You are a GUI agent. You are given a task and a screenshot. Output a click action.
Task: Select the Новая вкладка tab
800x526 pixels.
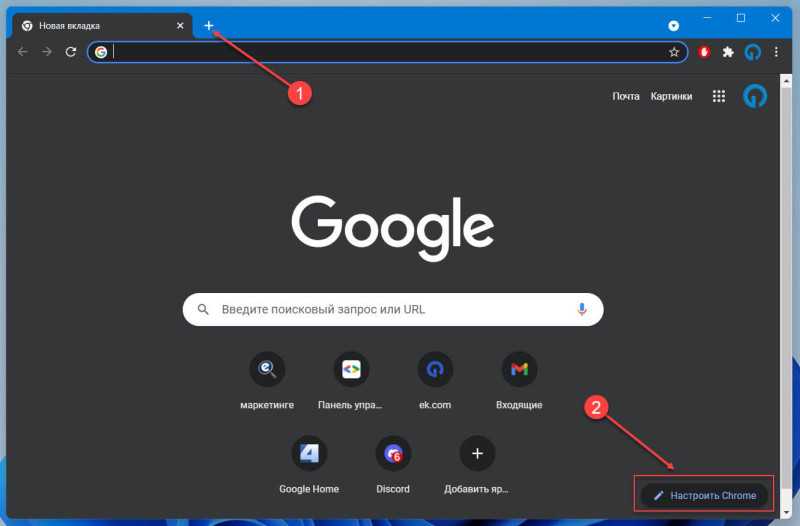102,26
